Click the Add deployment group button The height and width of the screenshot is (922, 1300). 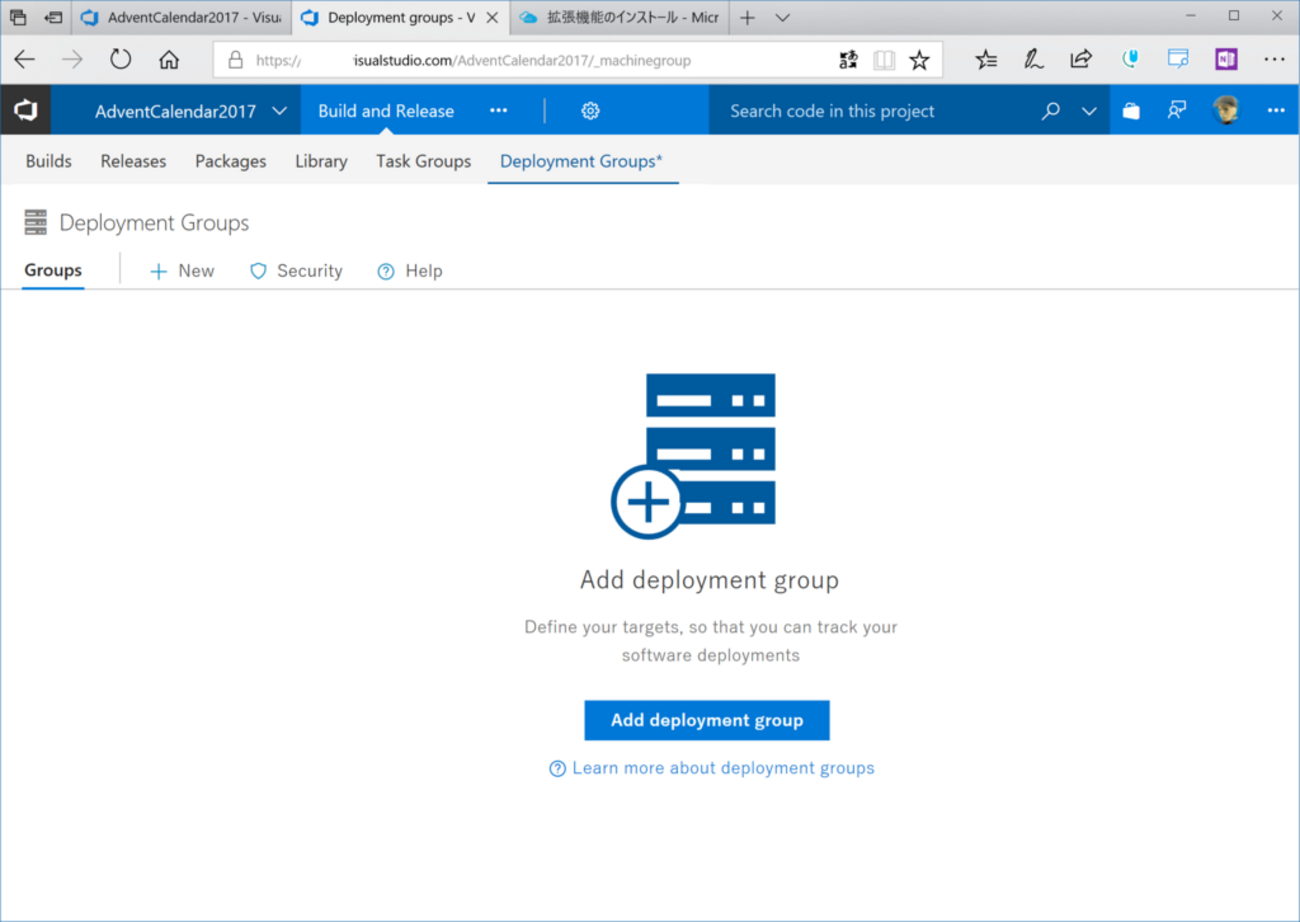coord(707,720)
